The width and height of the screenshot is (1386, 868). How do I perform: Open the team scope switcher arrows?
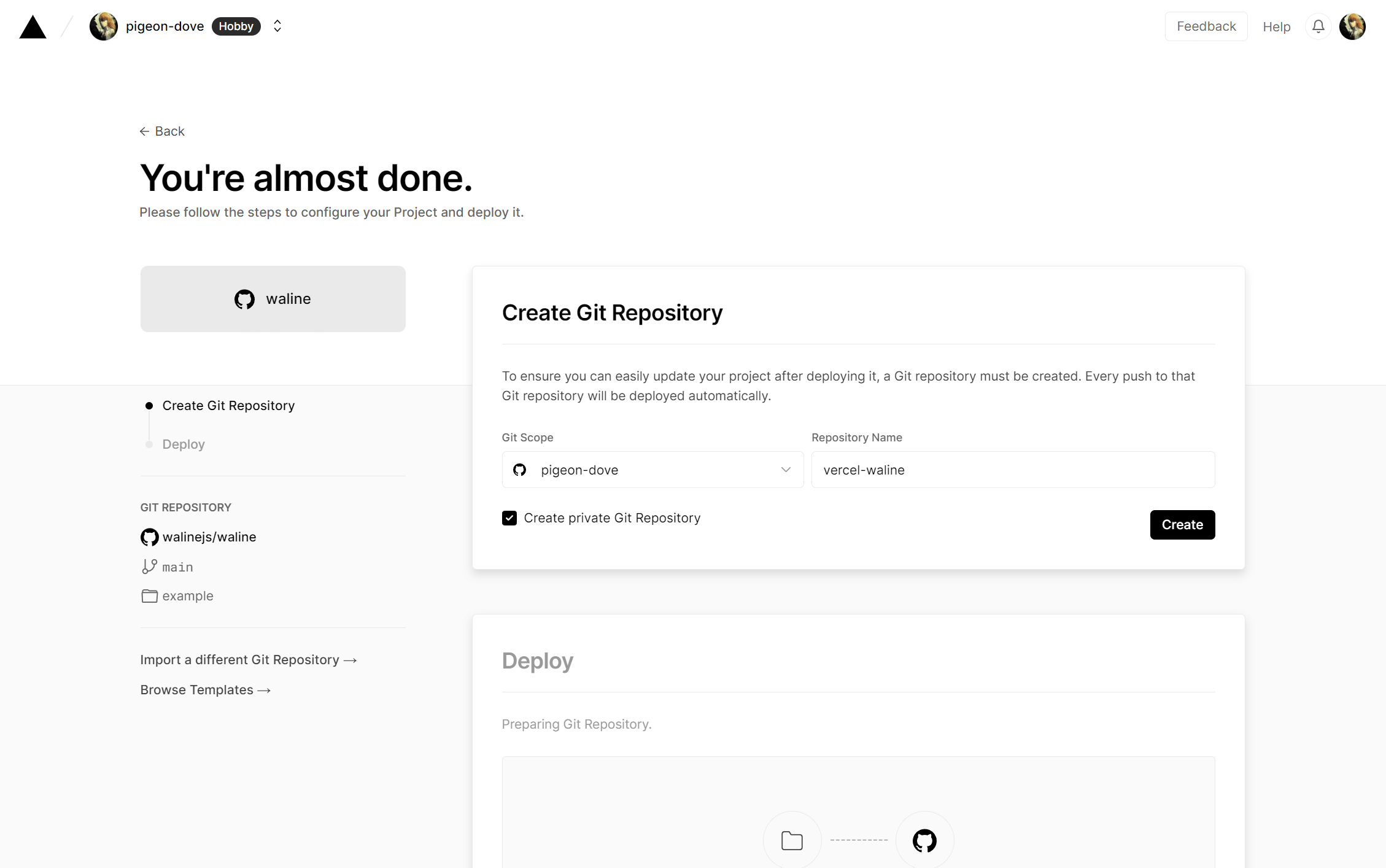point(277,26)
